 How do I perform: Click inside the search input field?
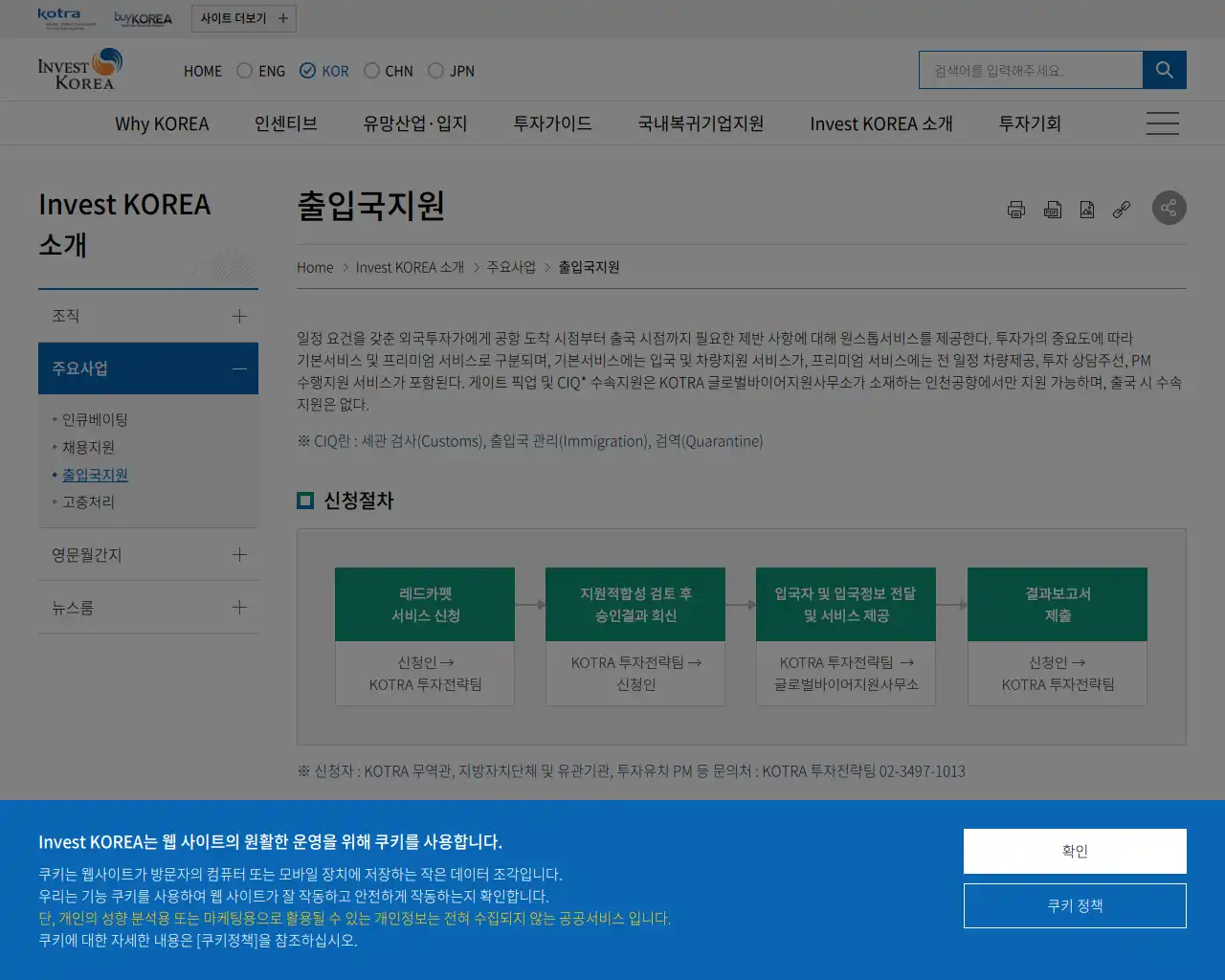coord(1031,69)
